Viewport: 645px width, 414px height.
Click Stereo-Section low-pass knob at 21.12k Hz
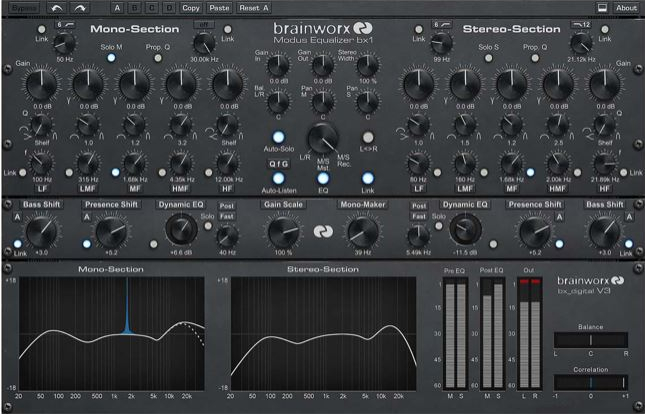[581, 43]
